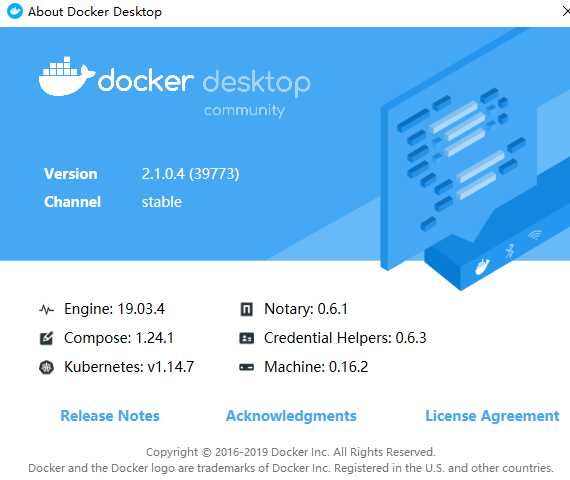Image resolution: width=570 pixels, height=480 pixels.
Task: Click the 'Compose: 1.24.1' text
Action: [119, 338]
